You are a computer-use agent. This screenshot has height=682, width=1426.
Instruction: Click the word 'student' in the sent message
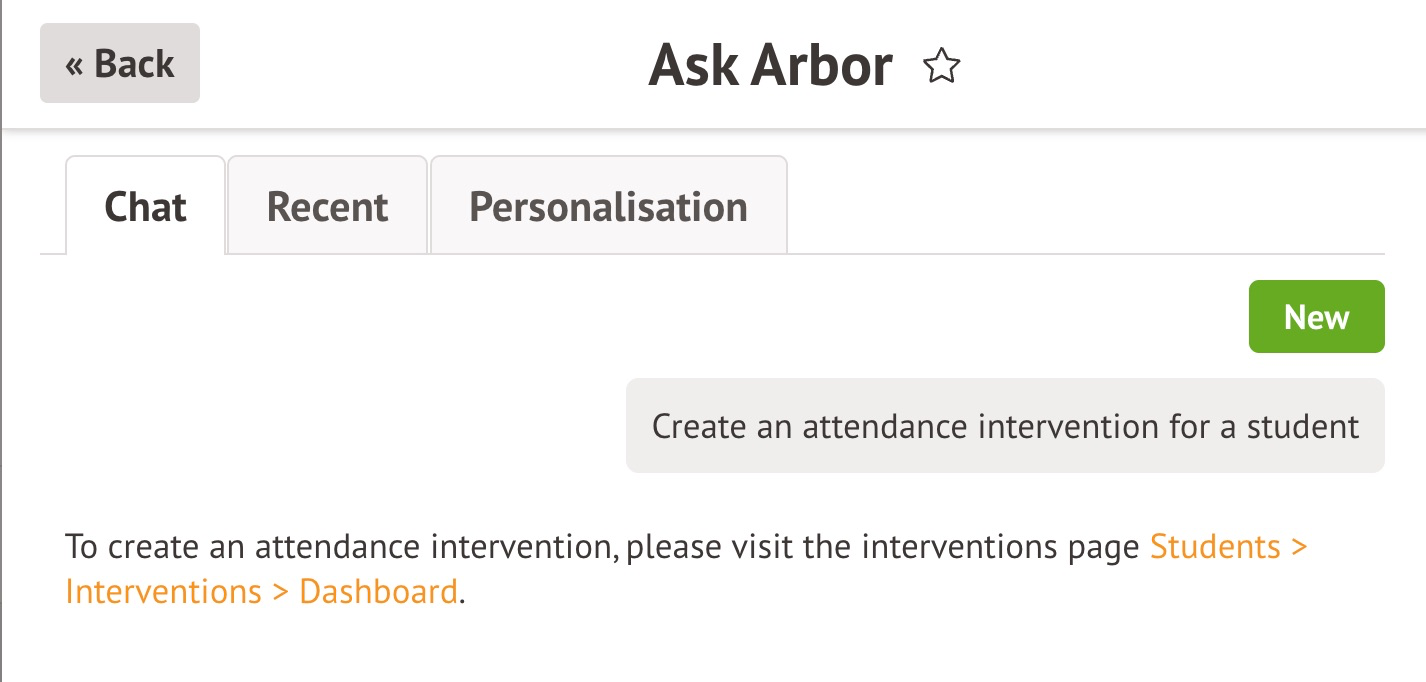1302,426
